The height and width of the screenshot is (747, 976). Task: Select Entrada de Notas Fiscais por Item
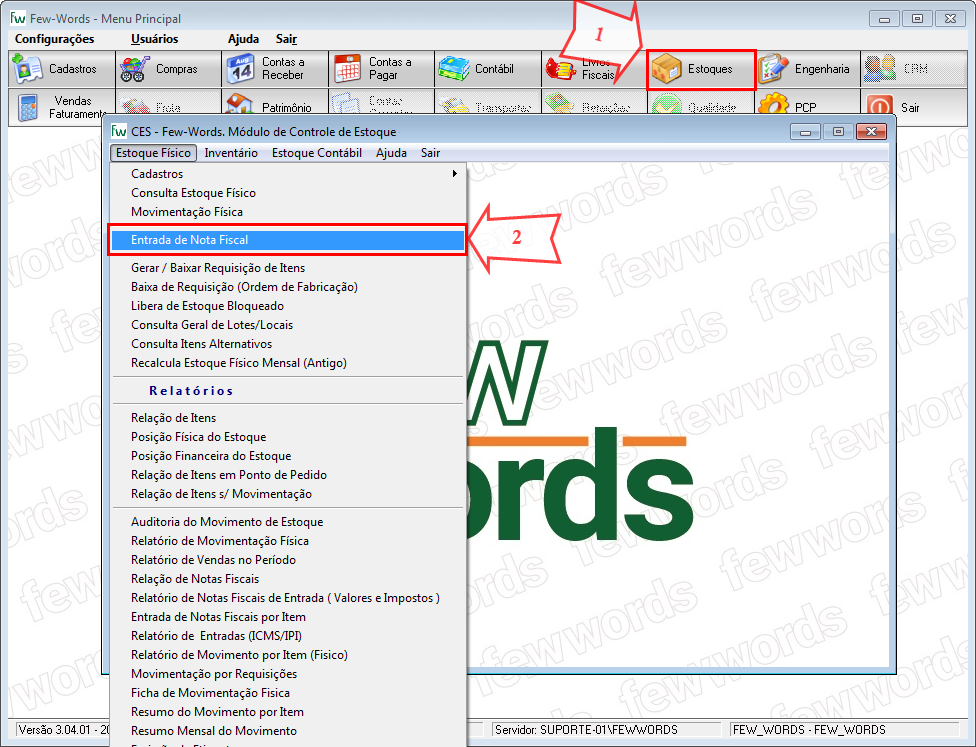(x=218, y=617)
